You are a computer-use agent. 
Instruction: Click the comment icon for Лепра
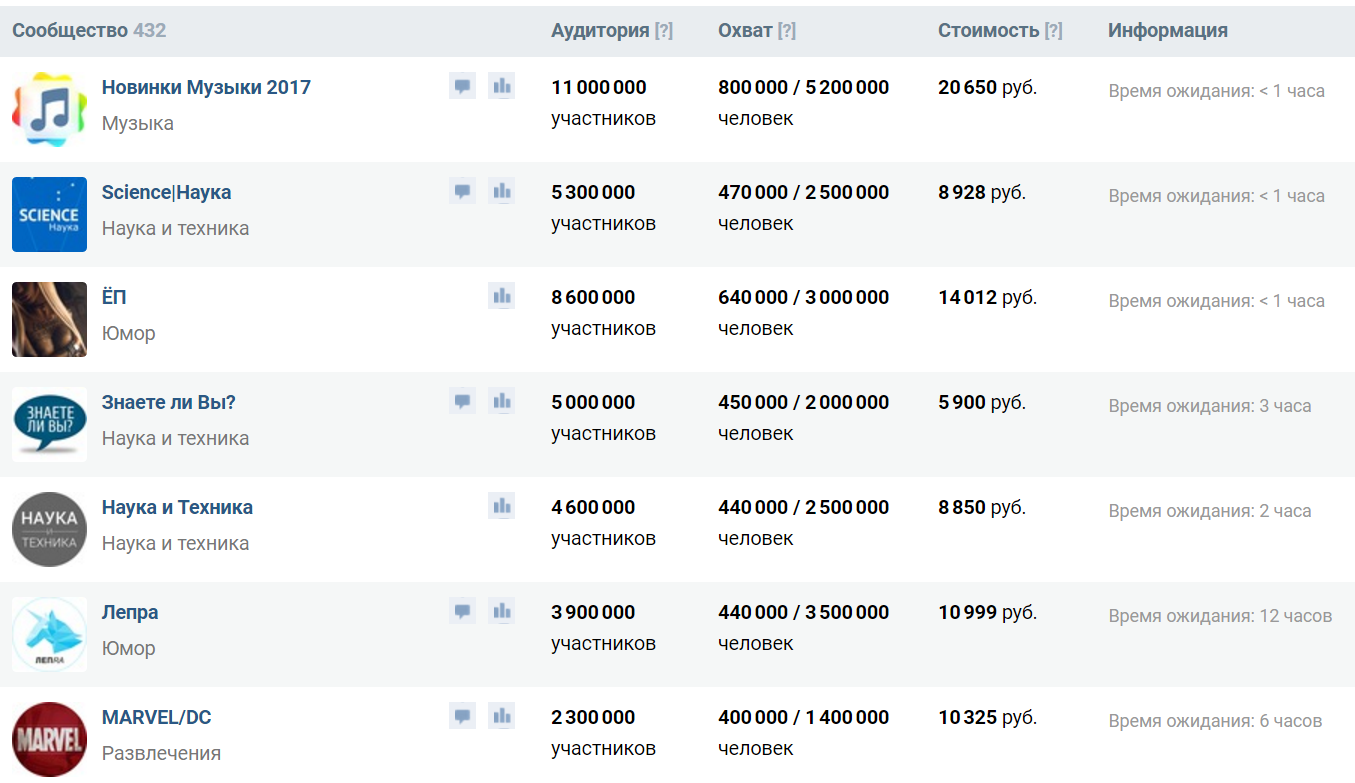[x=462, y=612]
